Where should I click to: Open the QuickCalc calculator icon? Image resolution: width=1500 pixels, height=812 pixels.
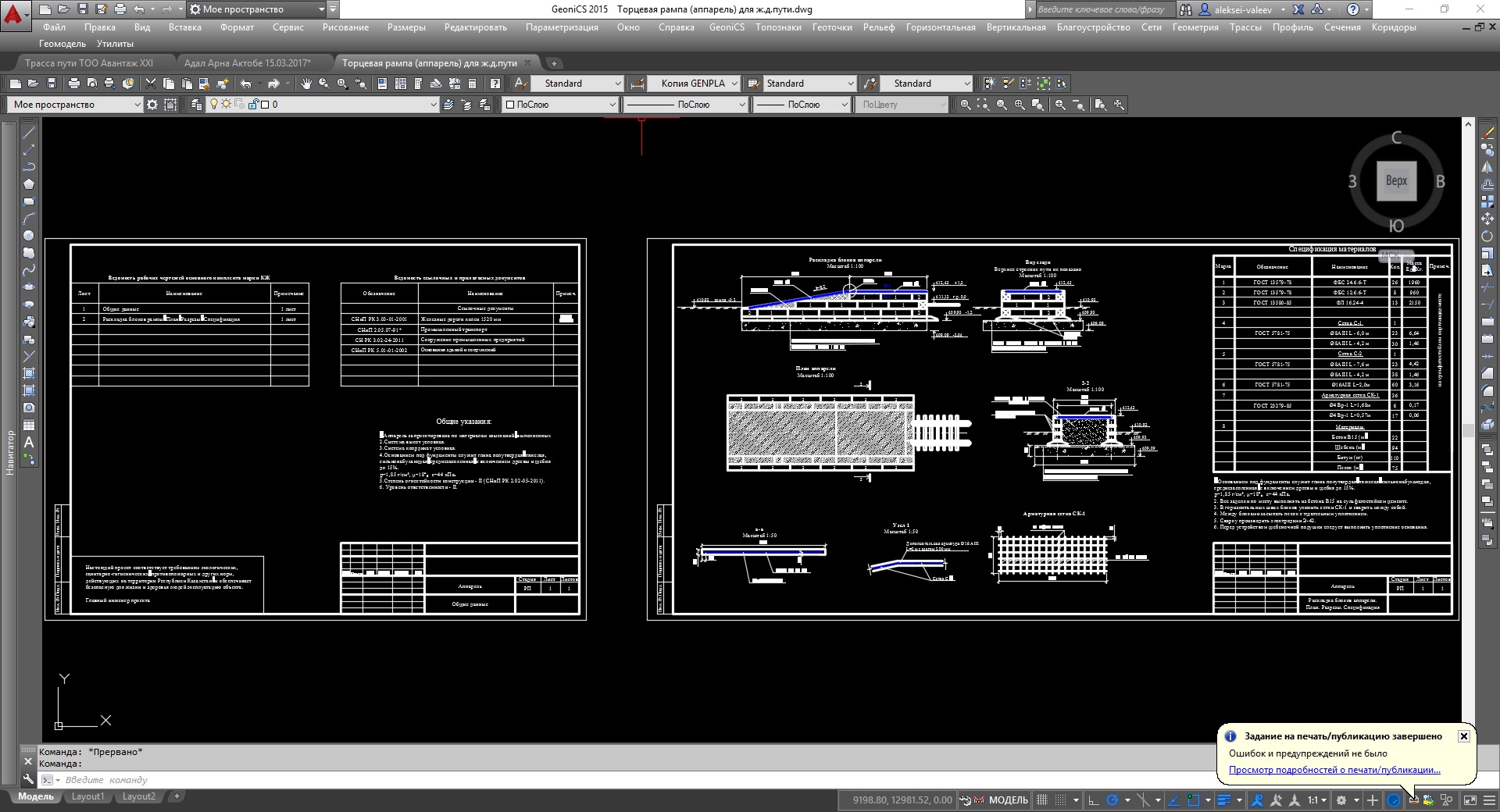472,84
